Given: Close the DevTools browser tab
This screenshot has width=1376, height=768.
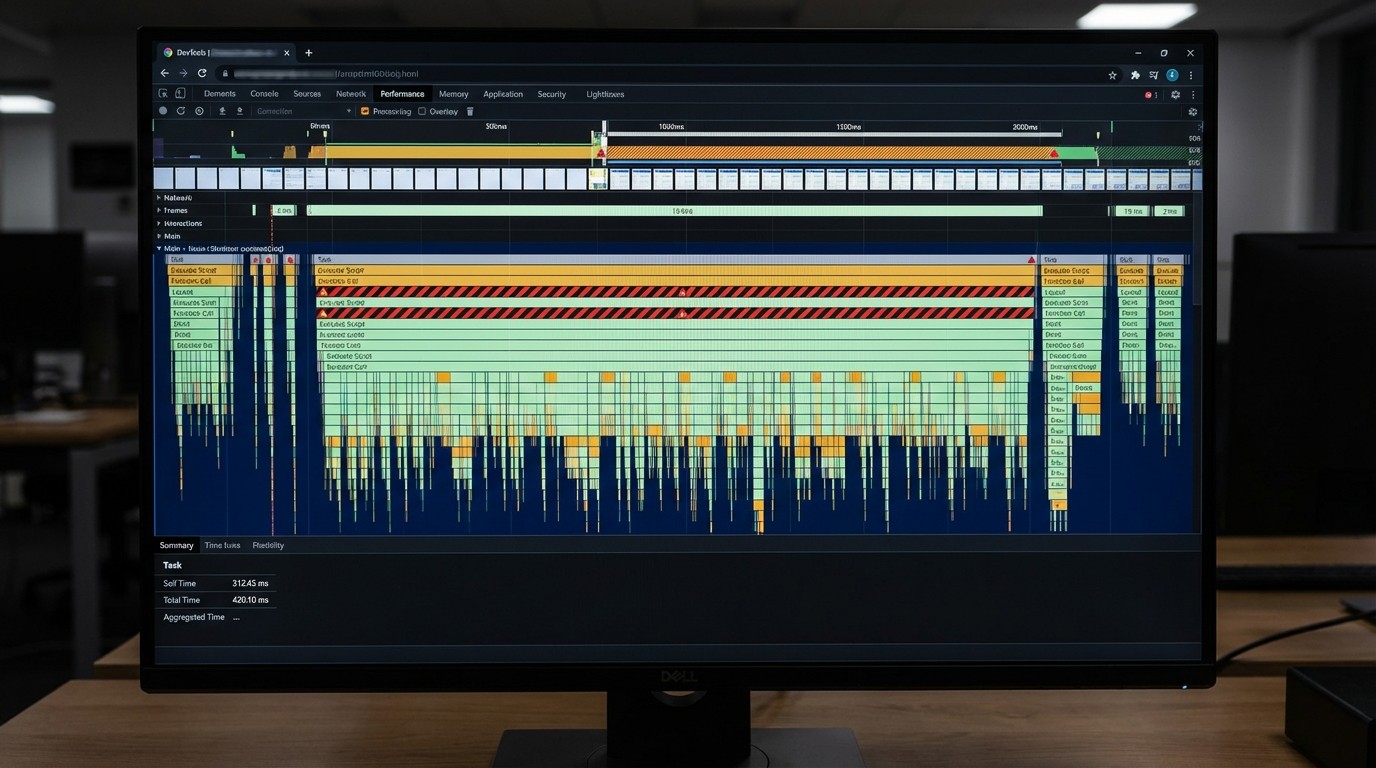Looking at the screenshot, I should [287, 53].
